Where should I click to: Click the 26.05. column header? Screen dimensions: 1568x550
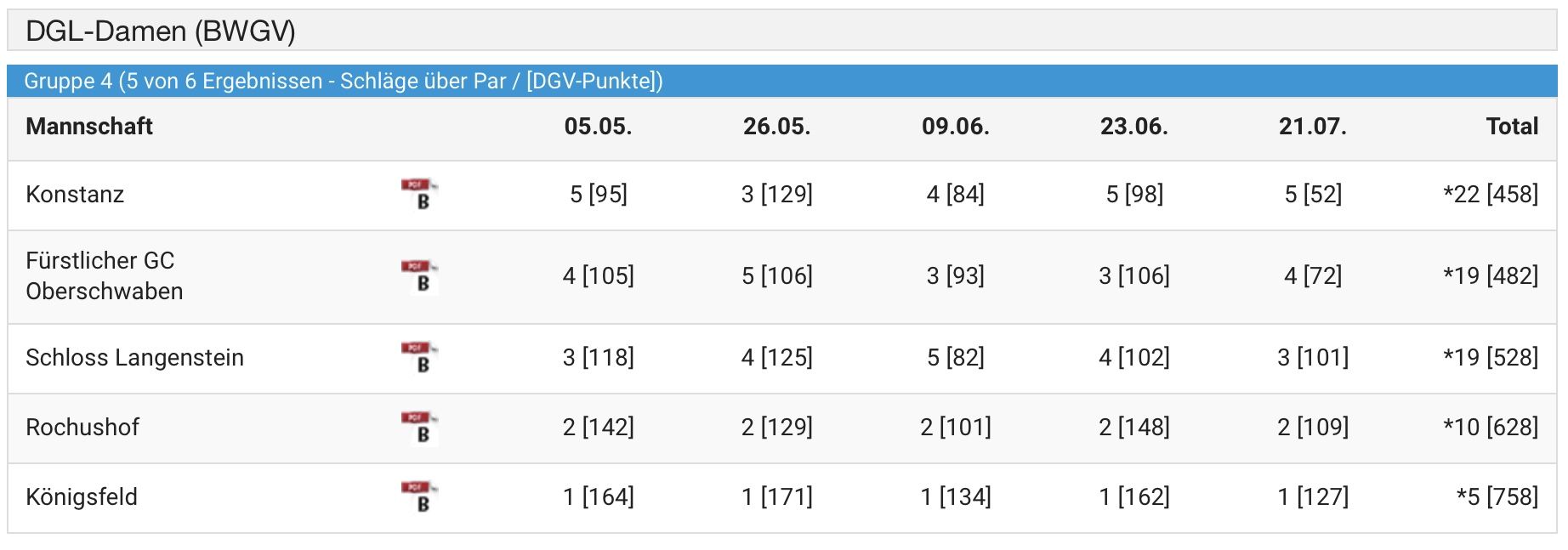[x=776, y=127]
